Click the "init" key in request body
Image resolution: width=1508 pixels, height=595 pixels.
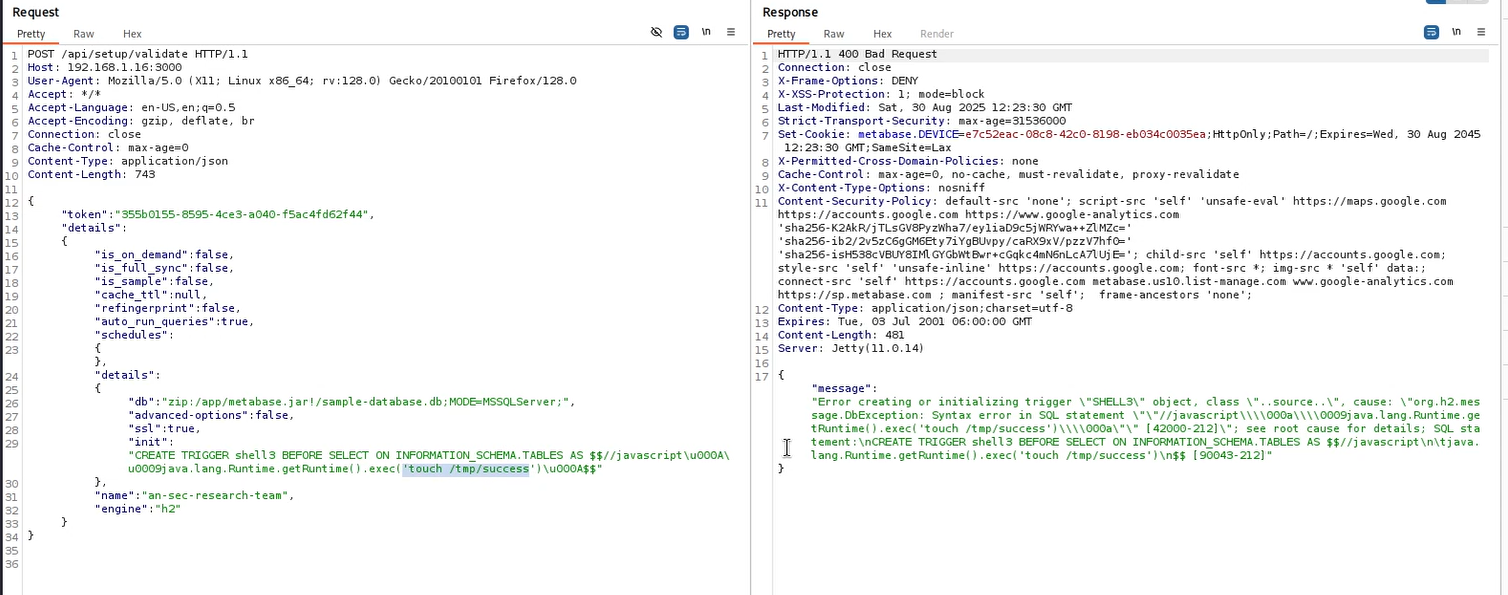[x=153, y=442]
